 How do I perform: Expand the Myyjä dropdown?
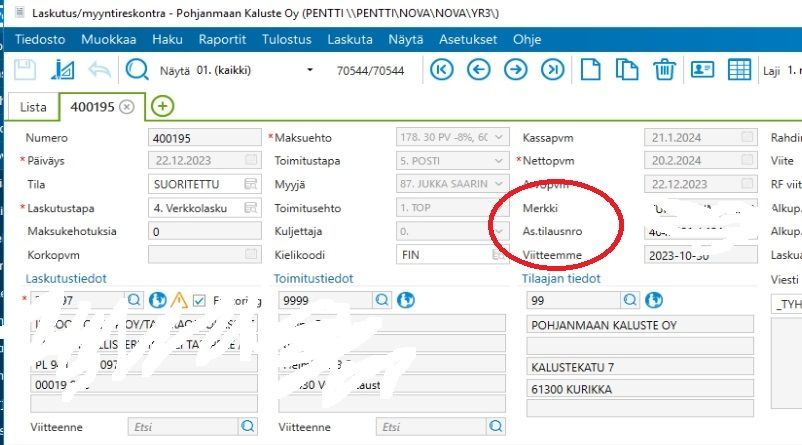tap(499, 184)
